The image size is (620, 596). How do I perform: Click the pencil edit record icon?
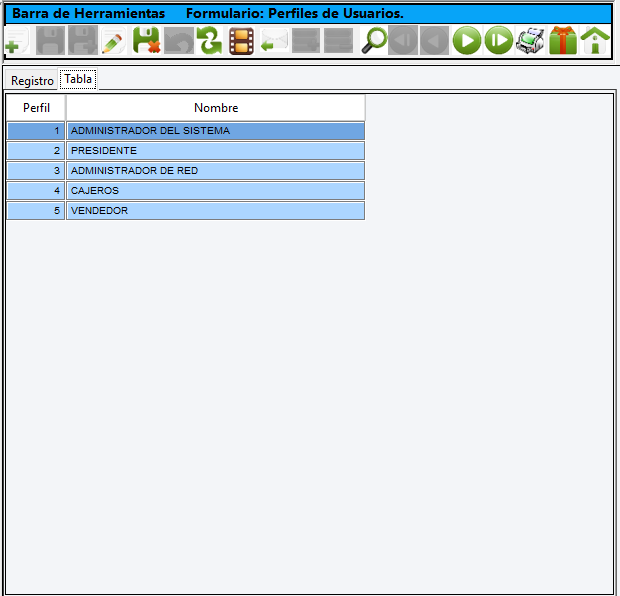[x=113, y=40]
